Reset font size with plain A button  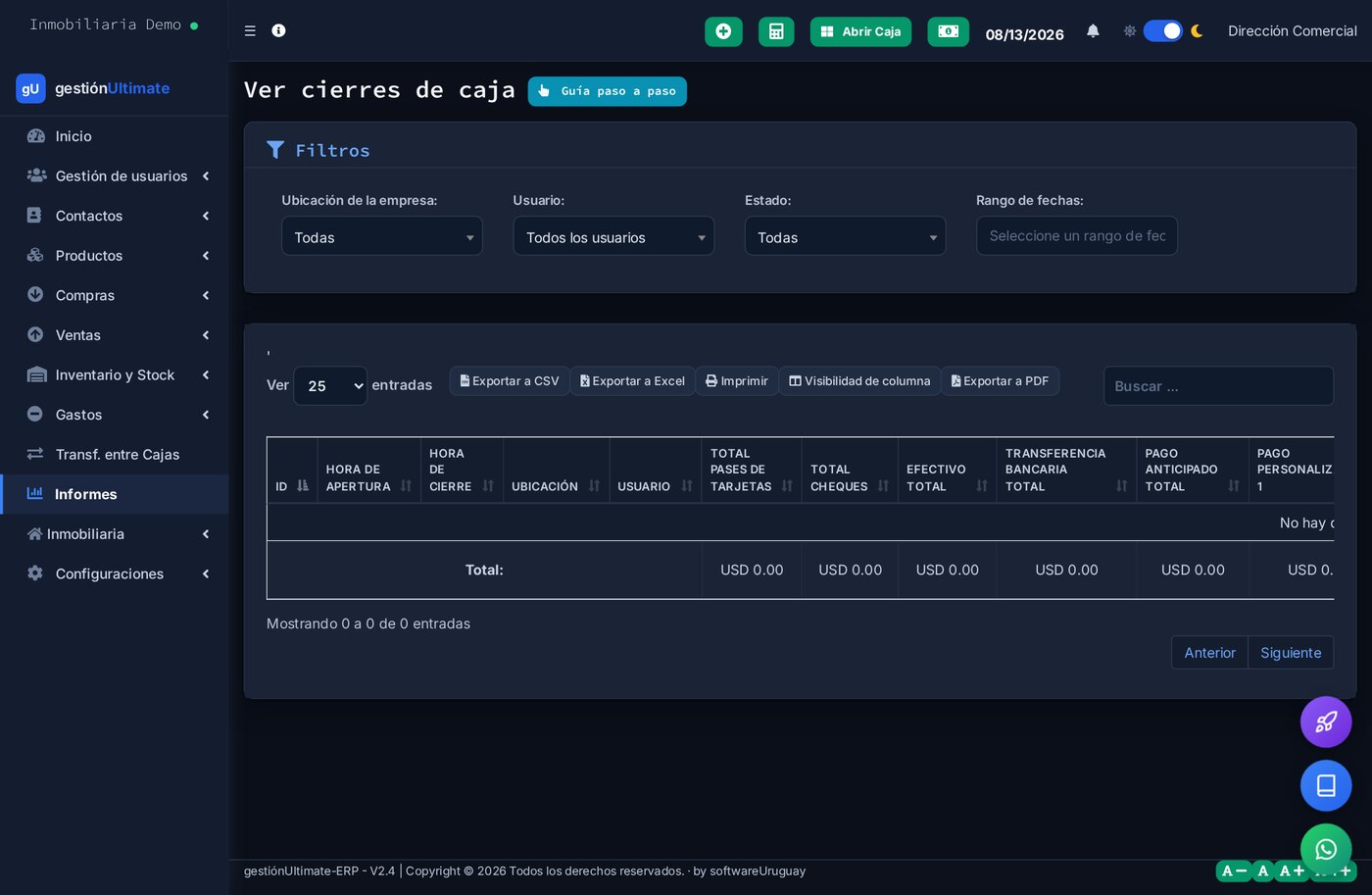point(1263,870)
